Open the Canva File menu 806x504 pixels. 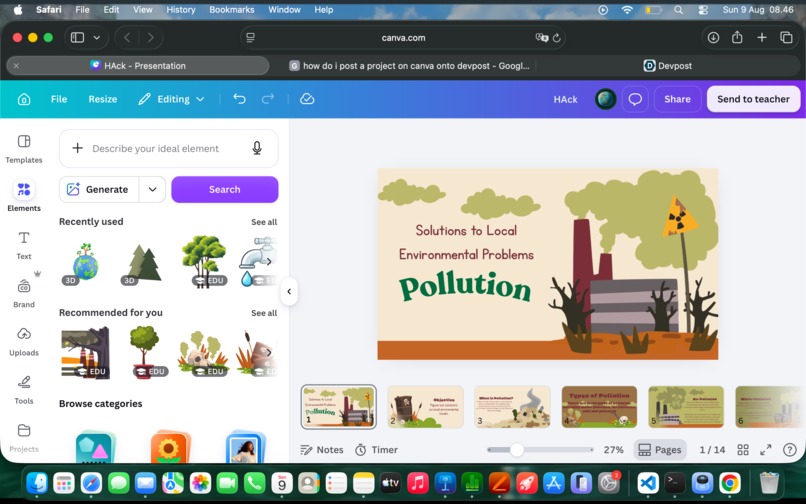[x=59, y=99]
